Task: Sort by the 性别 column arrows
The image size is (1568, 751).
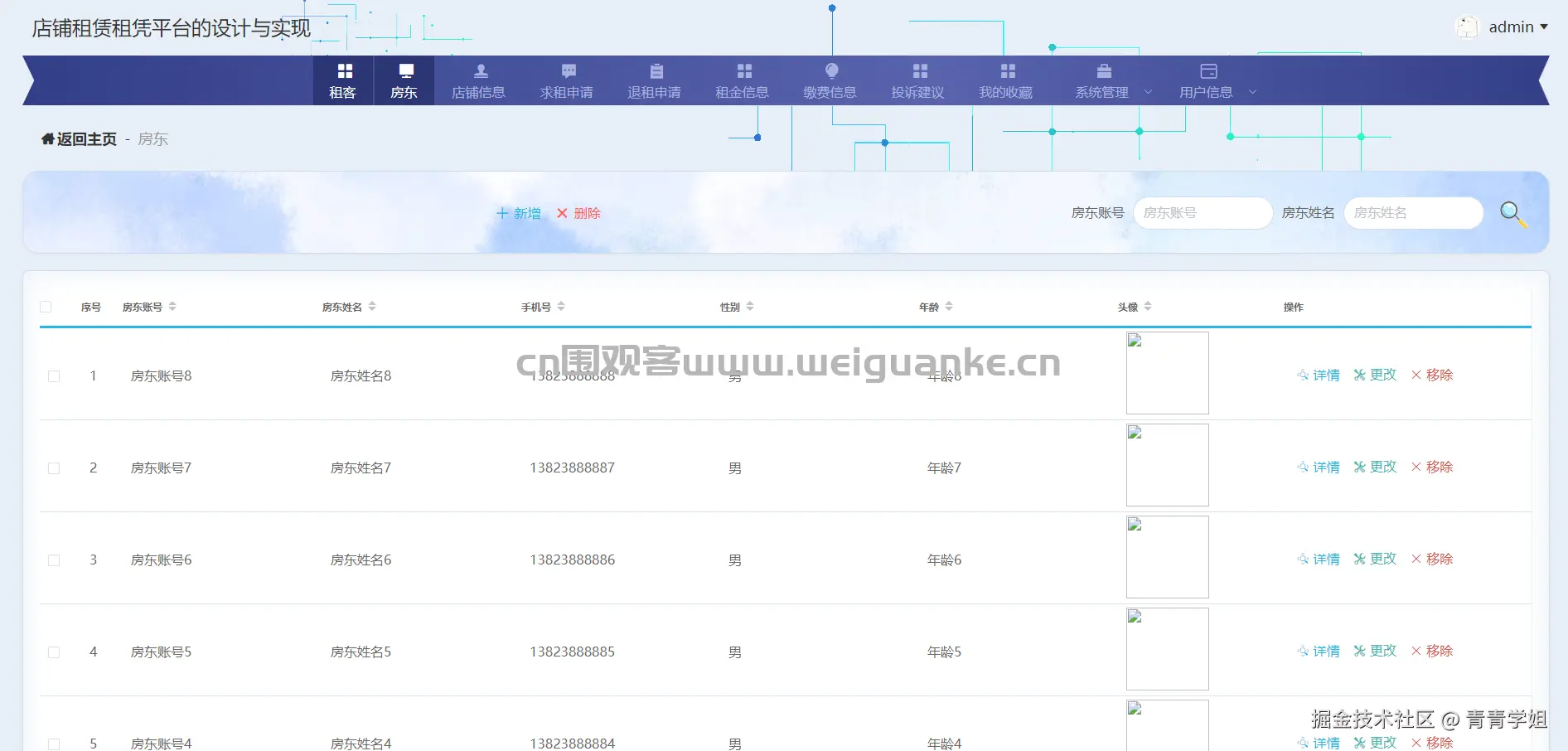Action: tap(750, 307)
